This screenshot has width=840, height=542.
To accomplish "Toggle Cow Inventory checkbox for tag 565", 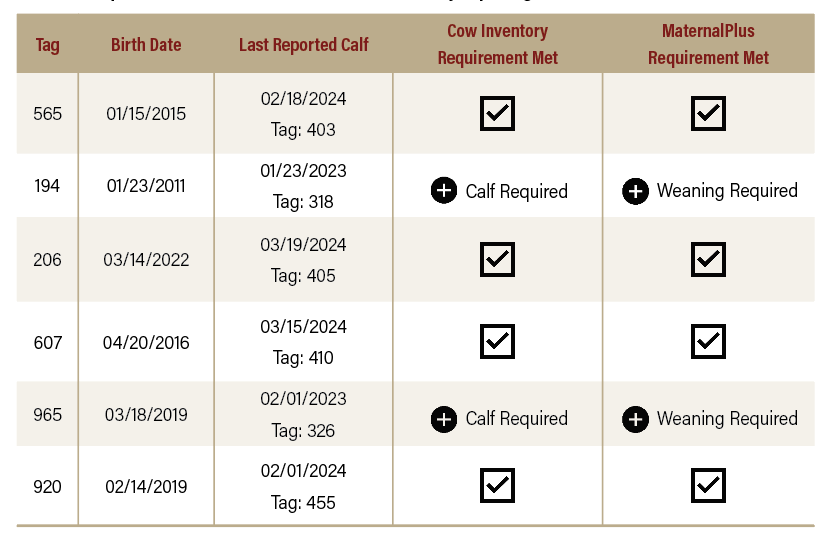I will (497, 113).
